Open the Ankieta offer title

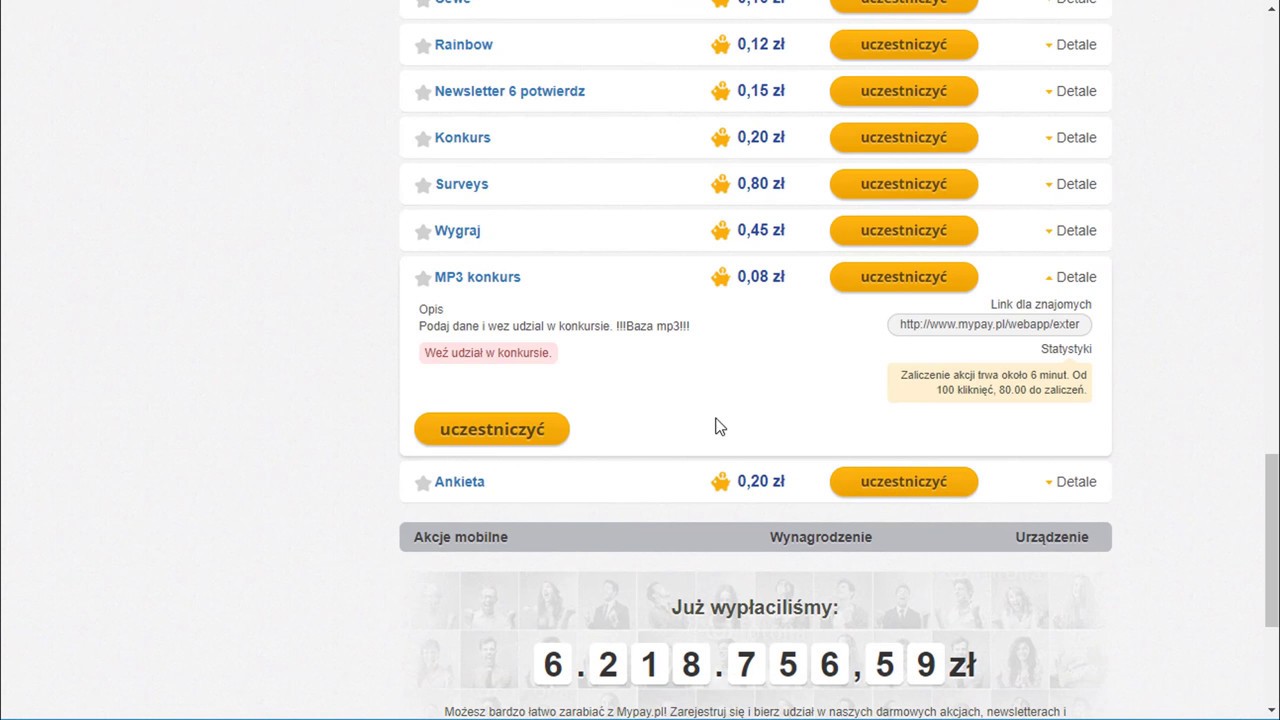pyautogui.click(x=459, y=482)
